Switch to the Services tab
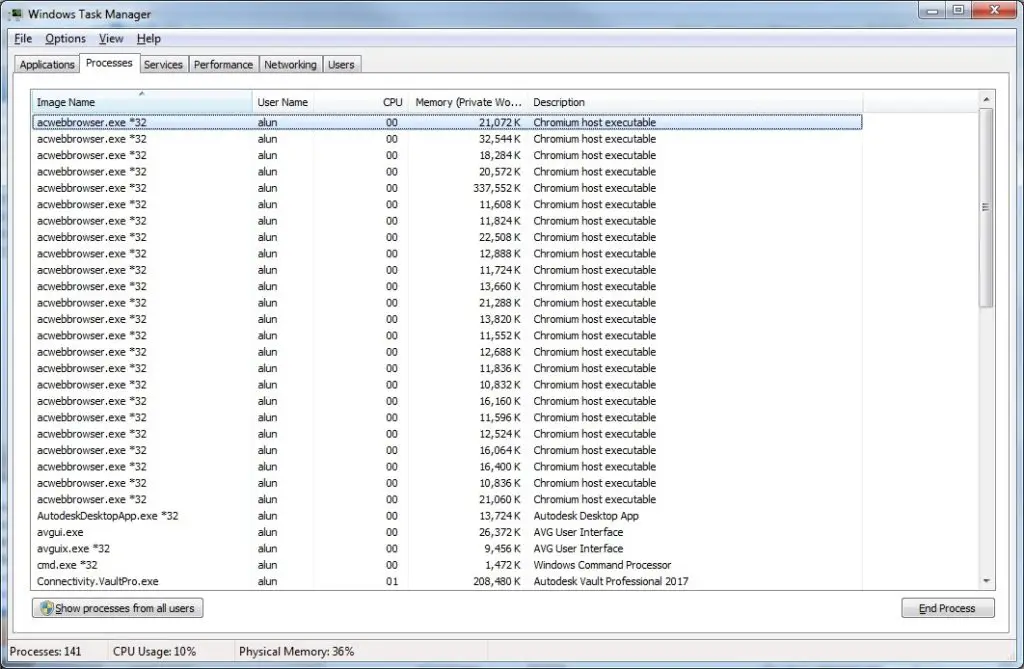The height and width of the screenshot is (669, 1024). pyautogui.click(x=163, y=65)
